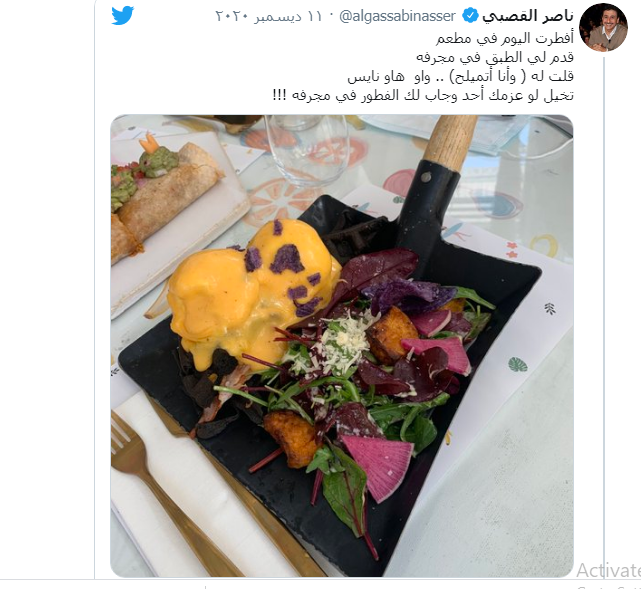Click the Activate Windows watermark text
The height and width of the screenshot is (589, 641).
[x=608, y=570]
